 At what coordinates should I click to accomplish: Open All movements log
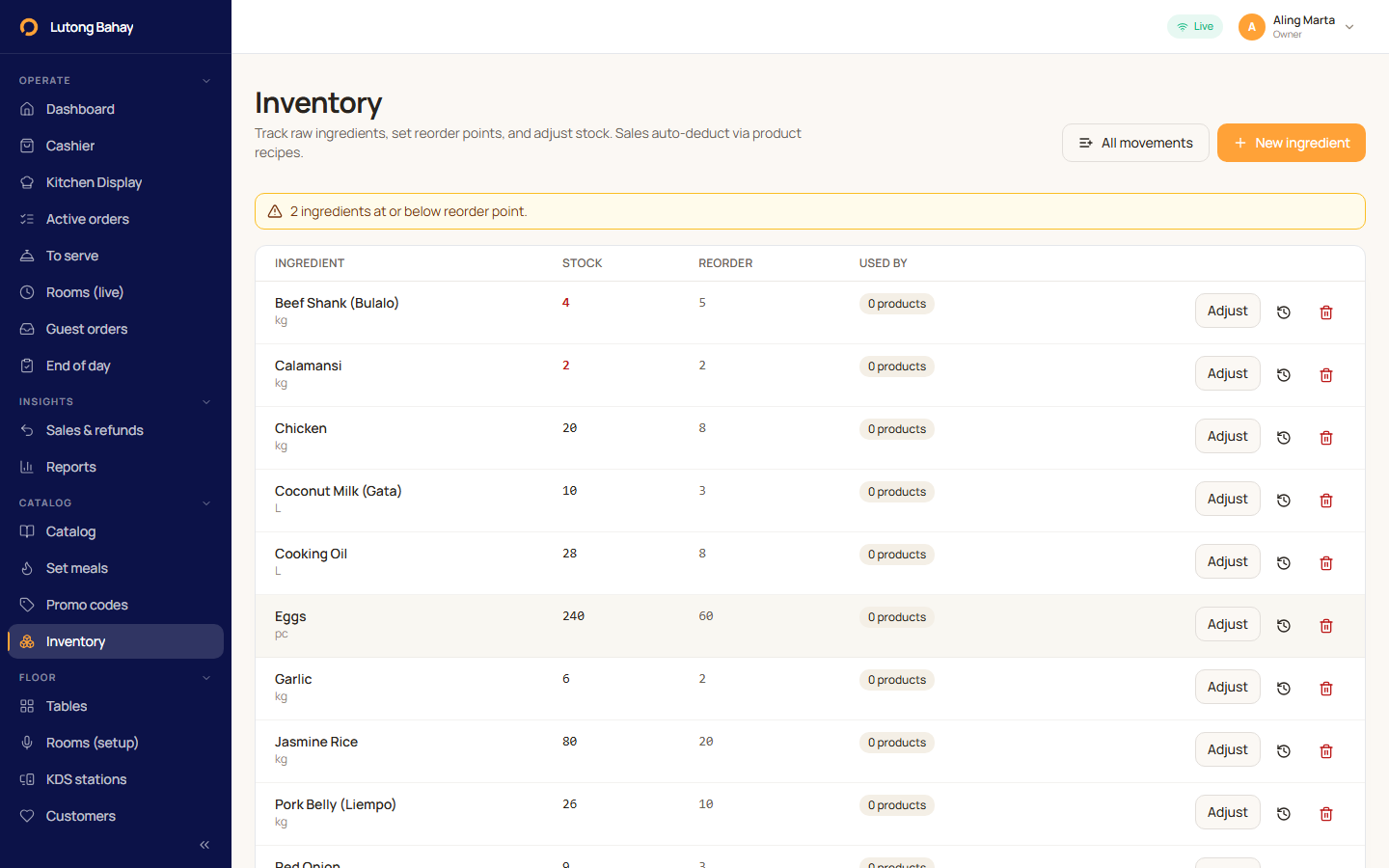[1135, 143]
